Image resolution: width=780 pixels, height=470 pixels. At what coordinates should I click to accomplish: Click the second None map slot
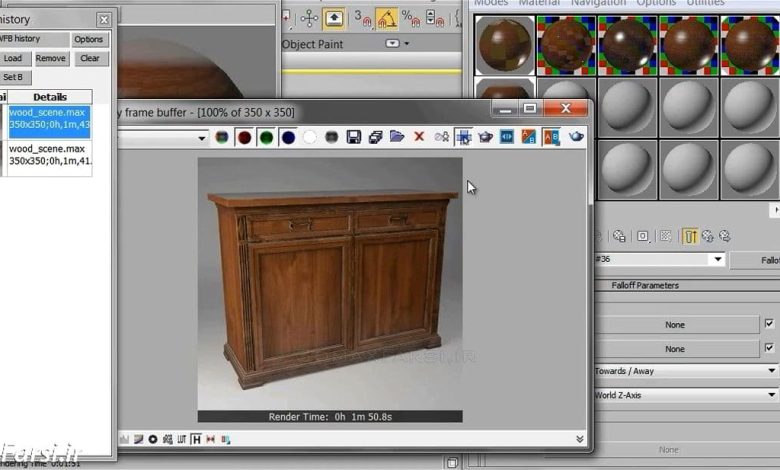(677, 349)
